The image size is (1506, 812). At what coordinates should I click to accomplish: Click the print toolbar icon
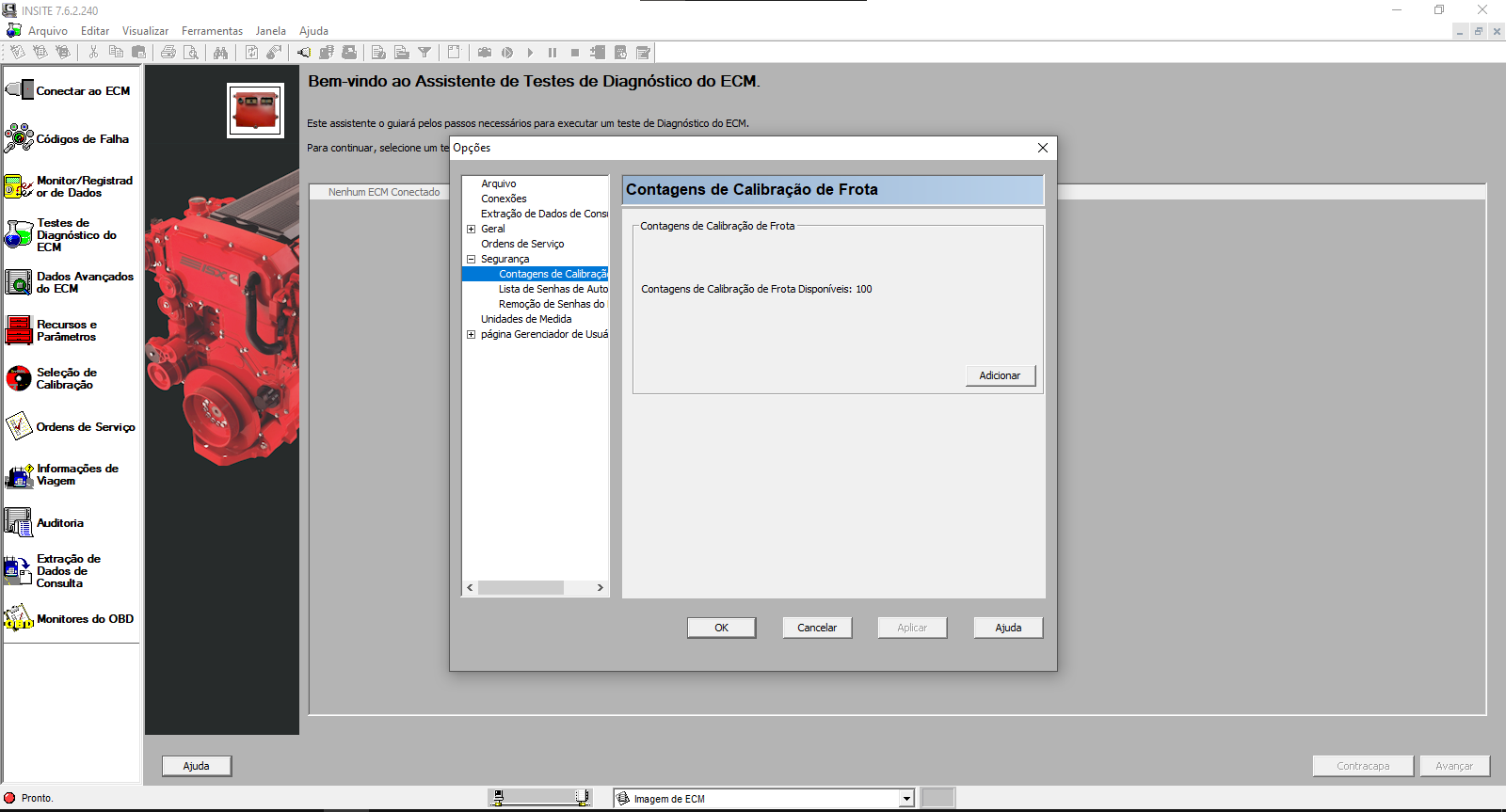click(x=168, y=53)
